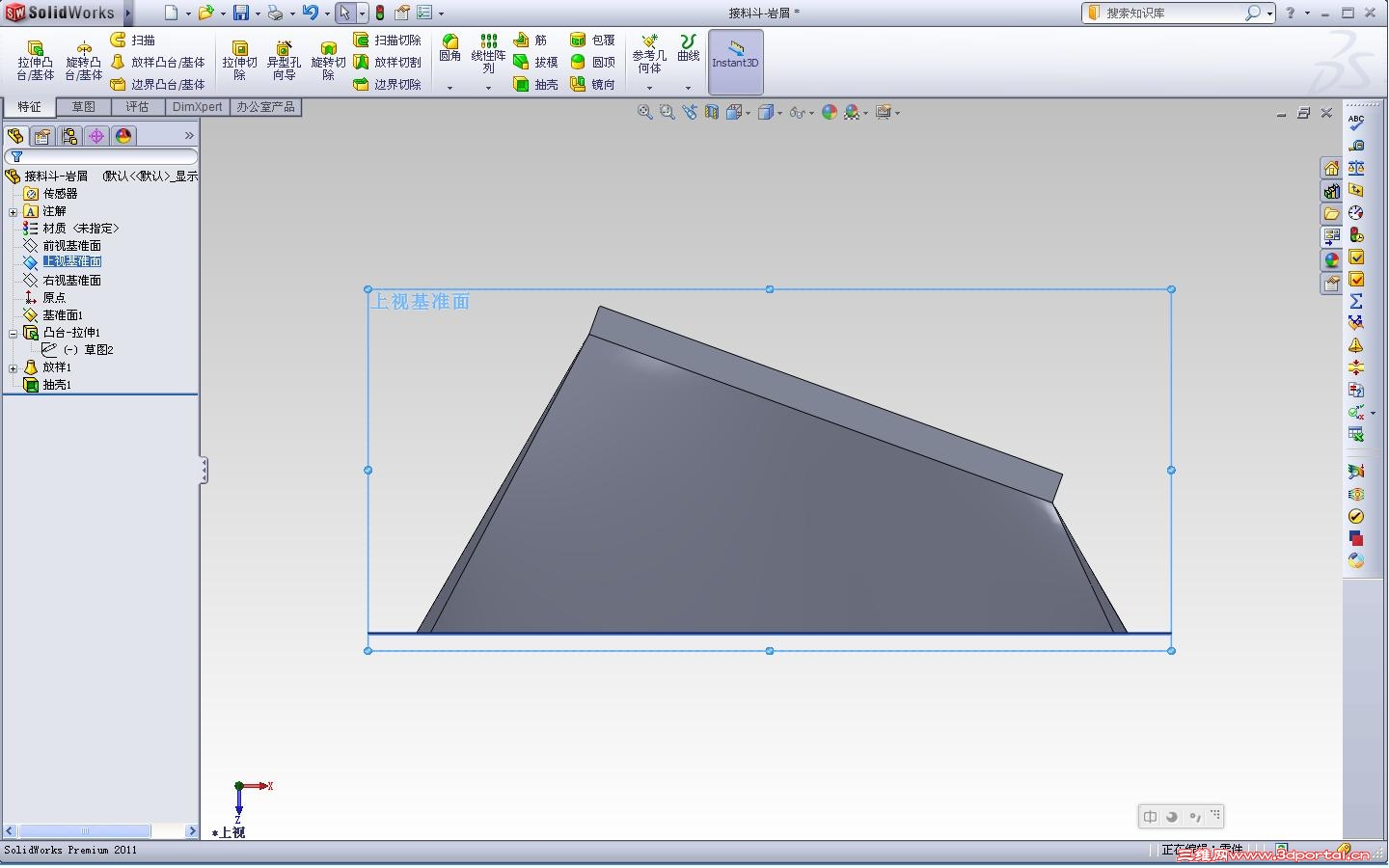Screen dimensions: 1389x868
Task: Click the undo arrow icon
Action: [x=310, y=13]
